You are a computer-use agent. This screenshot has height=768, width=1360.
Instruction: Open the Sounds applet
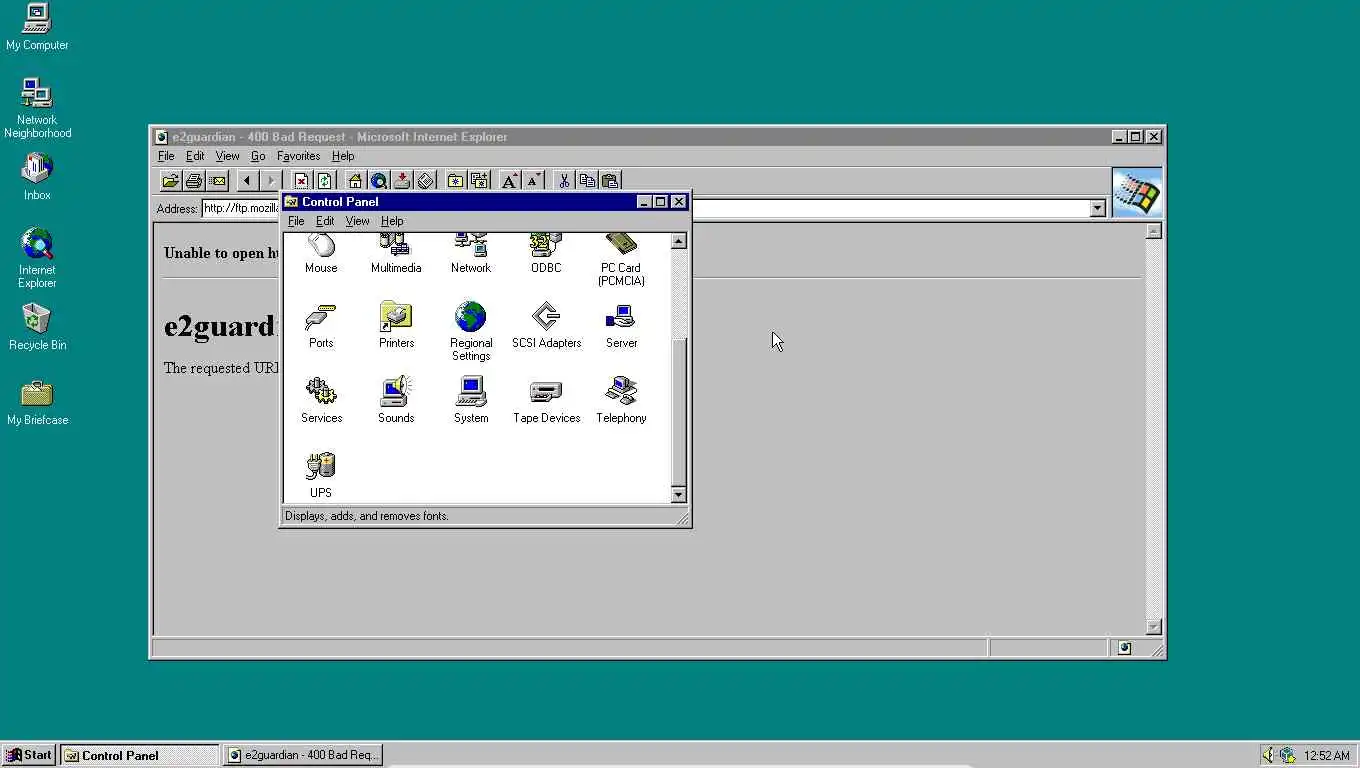[x=396, y=400]
